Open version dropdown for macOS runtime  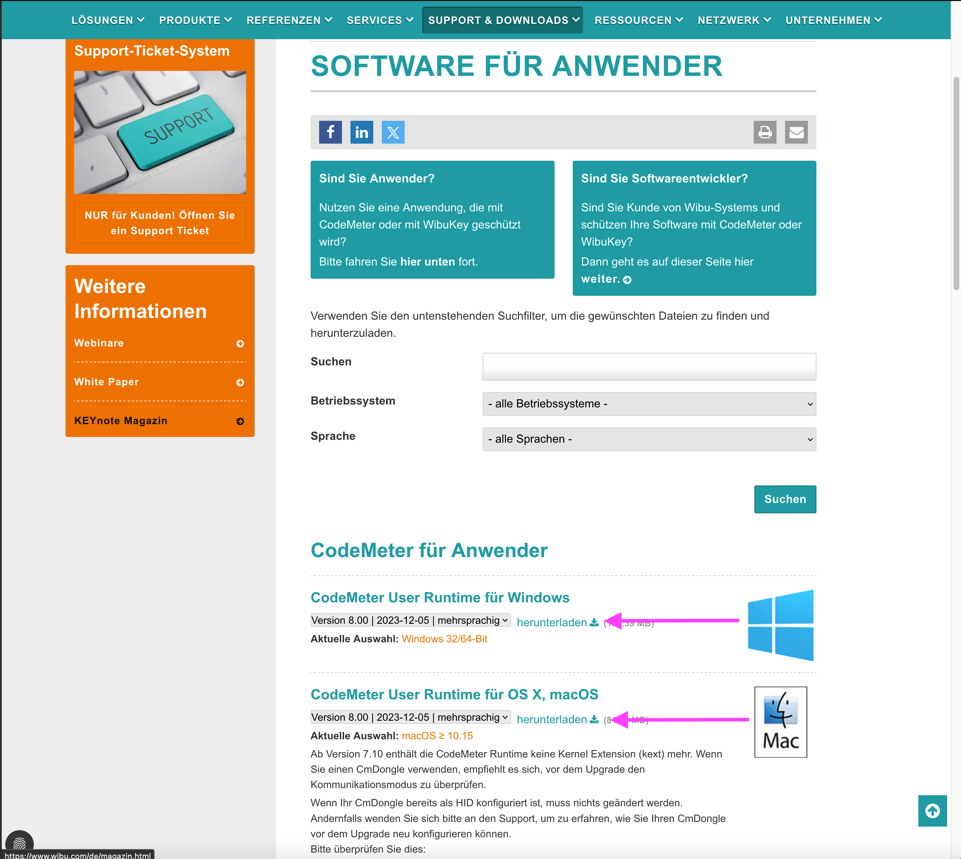tap(410, 717)
